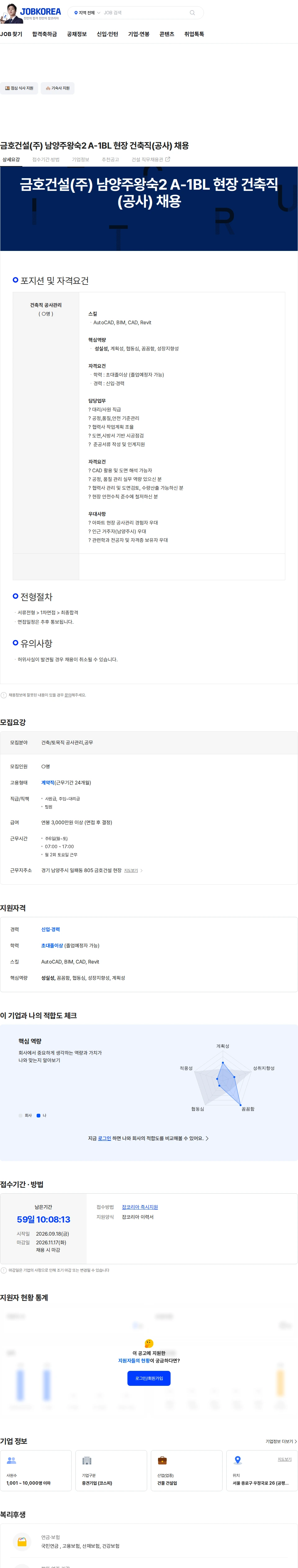Open 건설 직무채용관 external link

point(151,160)
